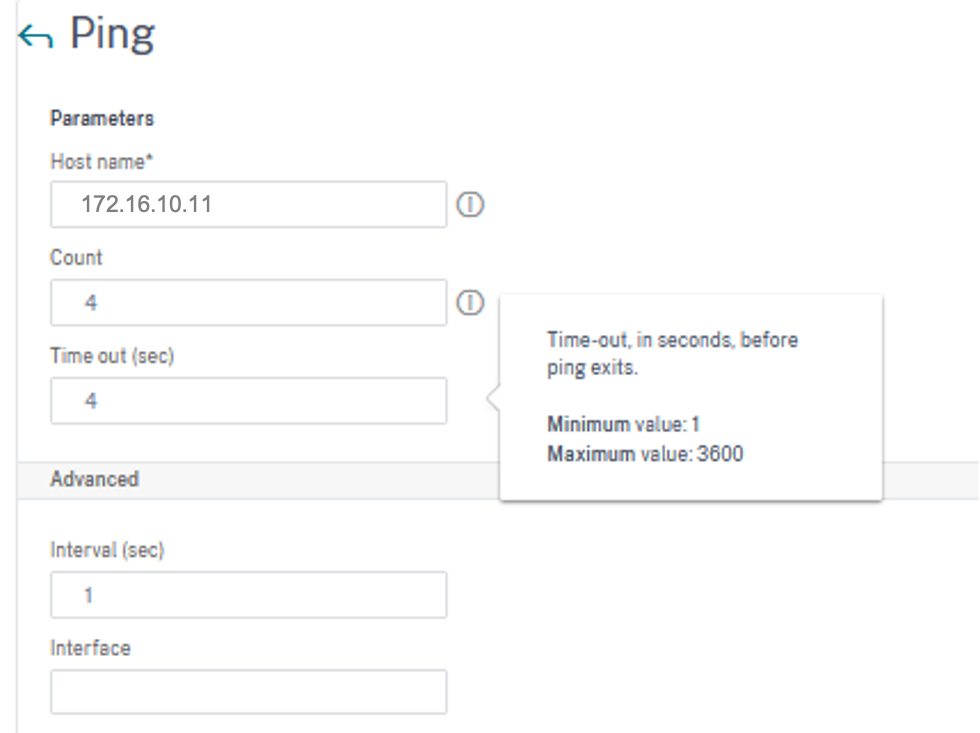Image resolution: width=980 pixels, height=733 pixels.
Task: Collapse the Advanced section header
Action: tap(95, 479)
